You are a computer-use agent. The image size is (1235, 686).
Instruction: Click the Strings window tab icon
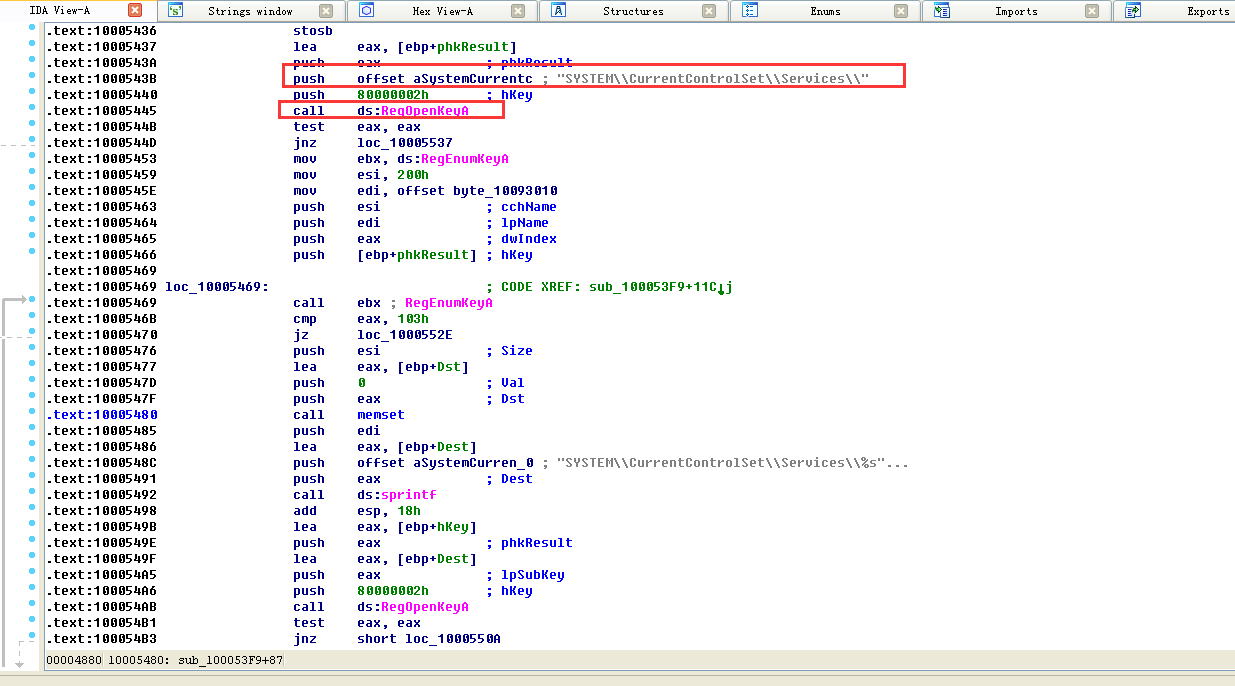tap(176, 11)
